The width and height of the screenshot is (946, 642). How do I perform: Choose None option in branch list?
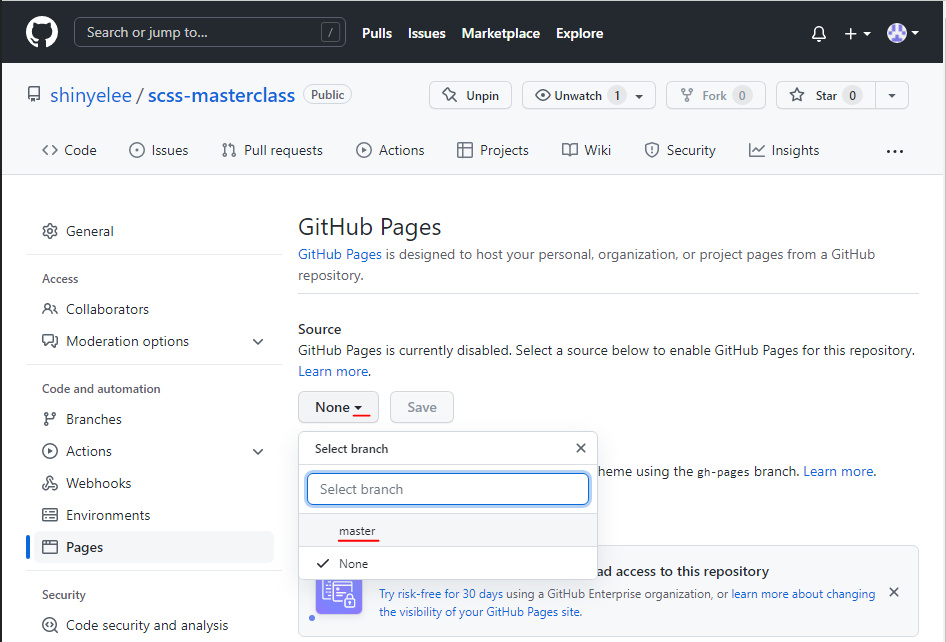pyautogui.click(x=448, y=564)
